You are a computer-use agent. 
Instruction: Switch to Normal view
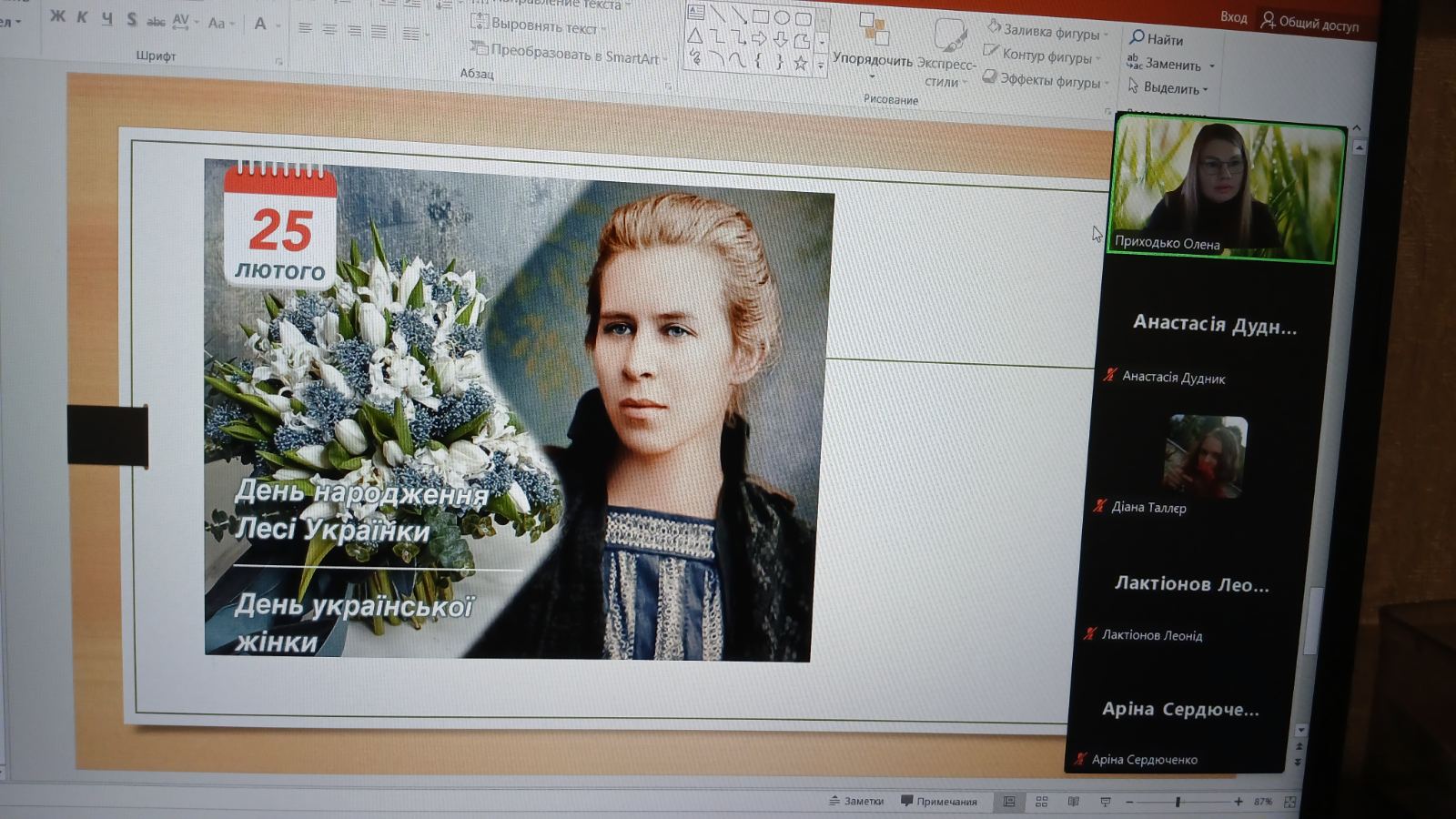pos(1009,802)
